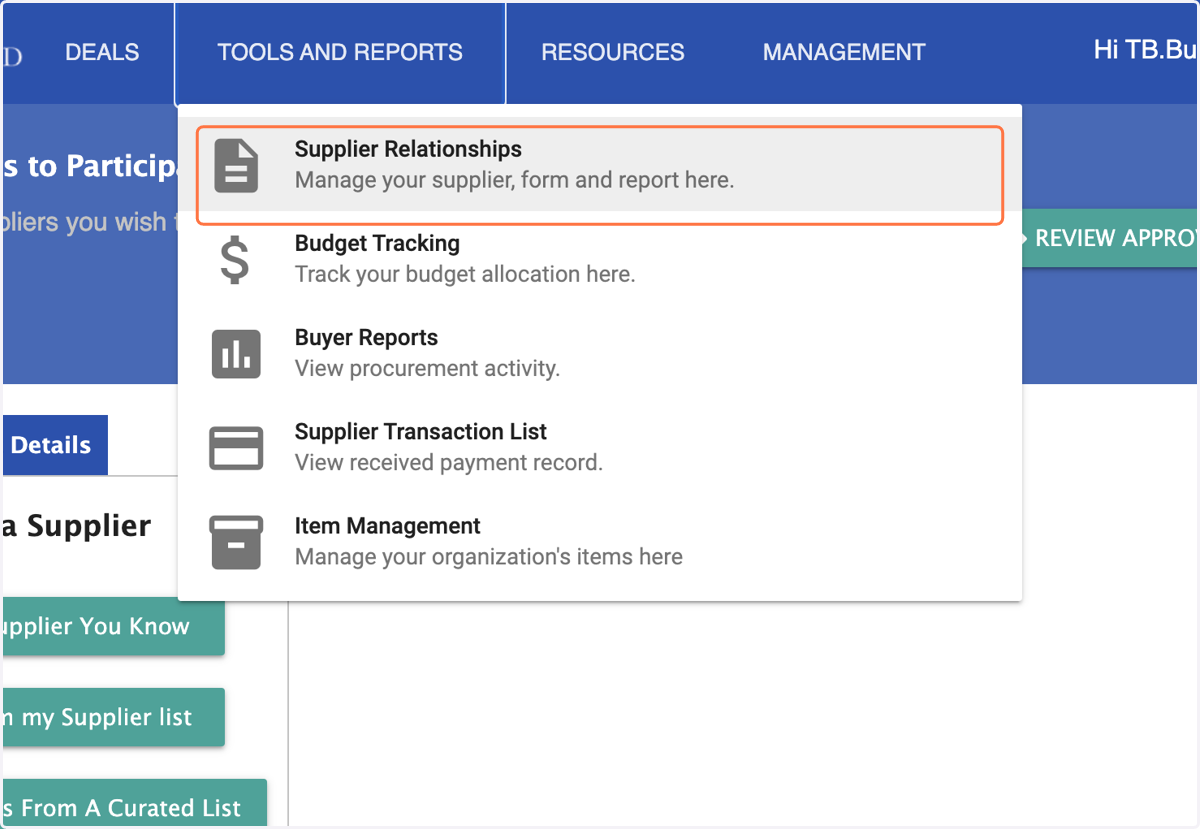Select Buyer Reports menu entry
Image resolution: width=1200 pixels, height=829 pixels.
(600, 353)
